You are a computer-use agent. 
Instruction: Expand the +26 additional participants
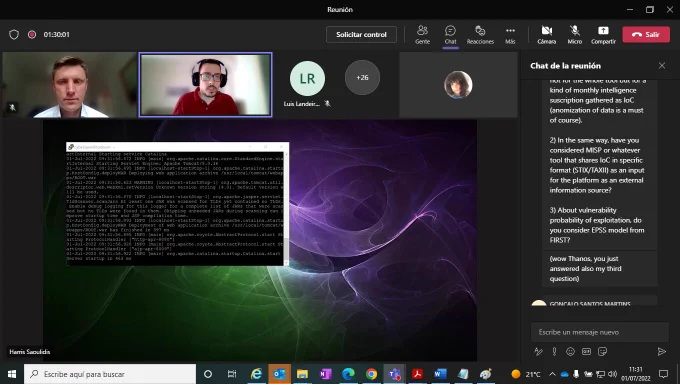(x=362, y=78)
